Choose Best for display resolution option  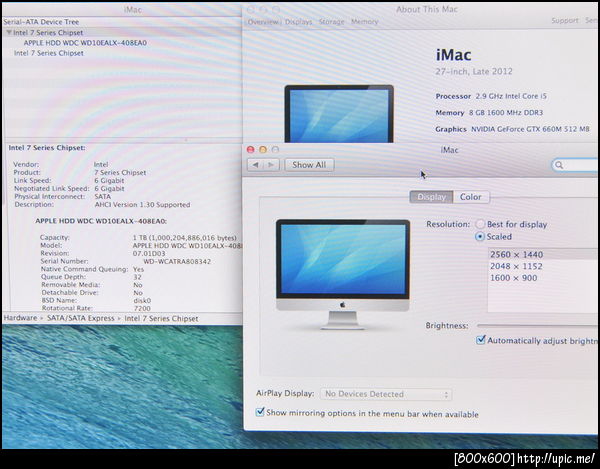[480, 224]
